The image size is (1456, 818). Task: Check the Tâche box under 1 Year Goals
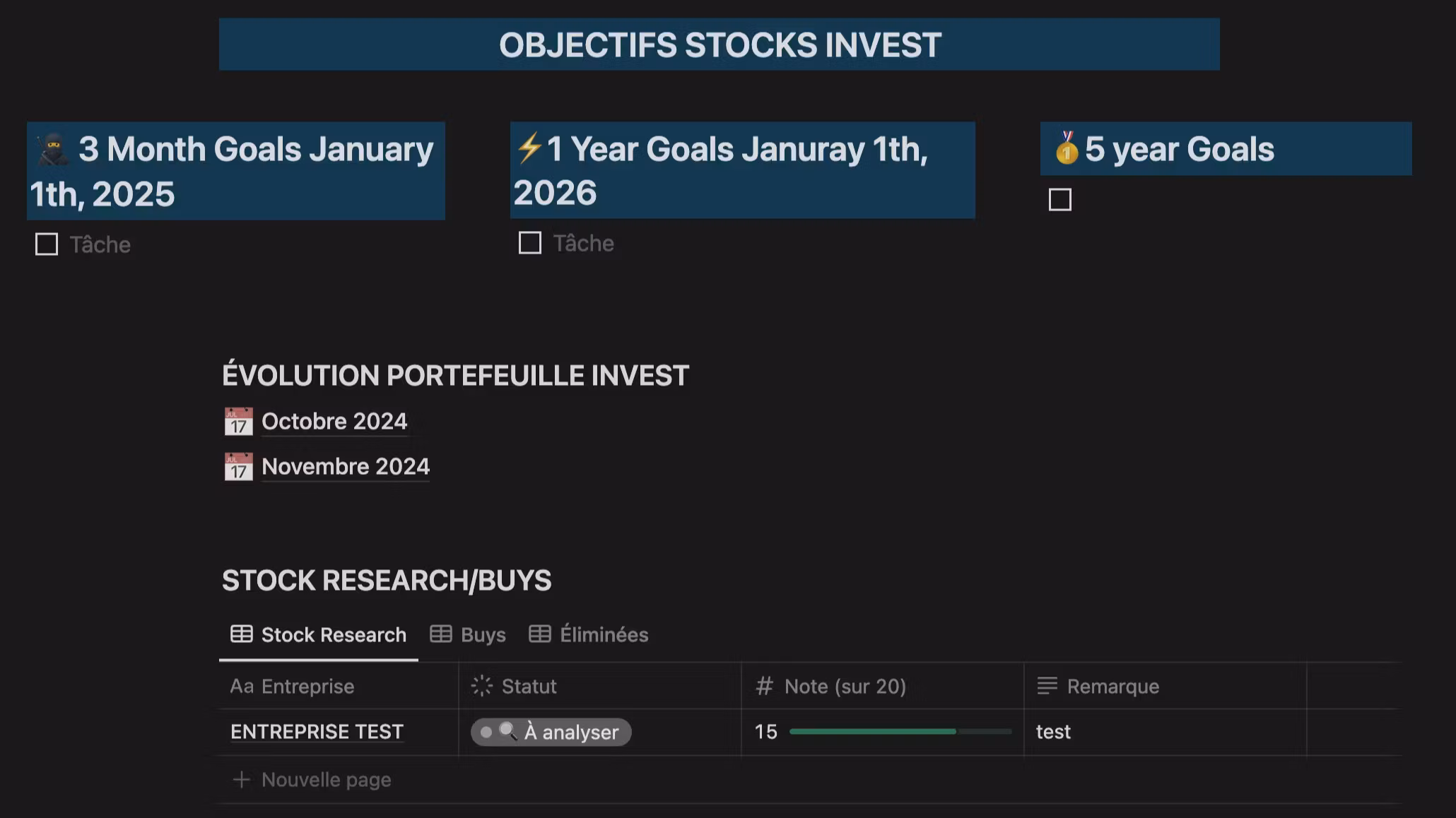(x=530, y=243)
